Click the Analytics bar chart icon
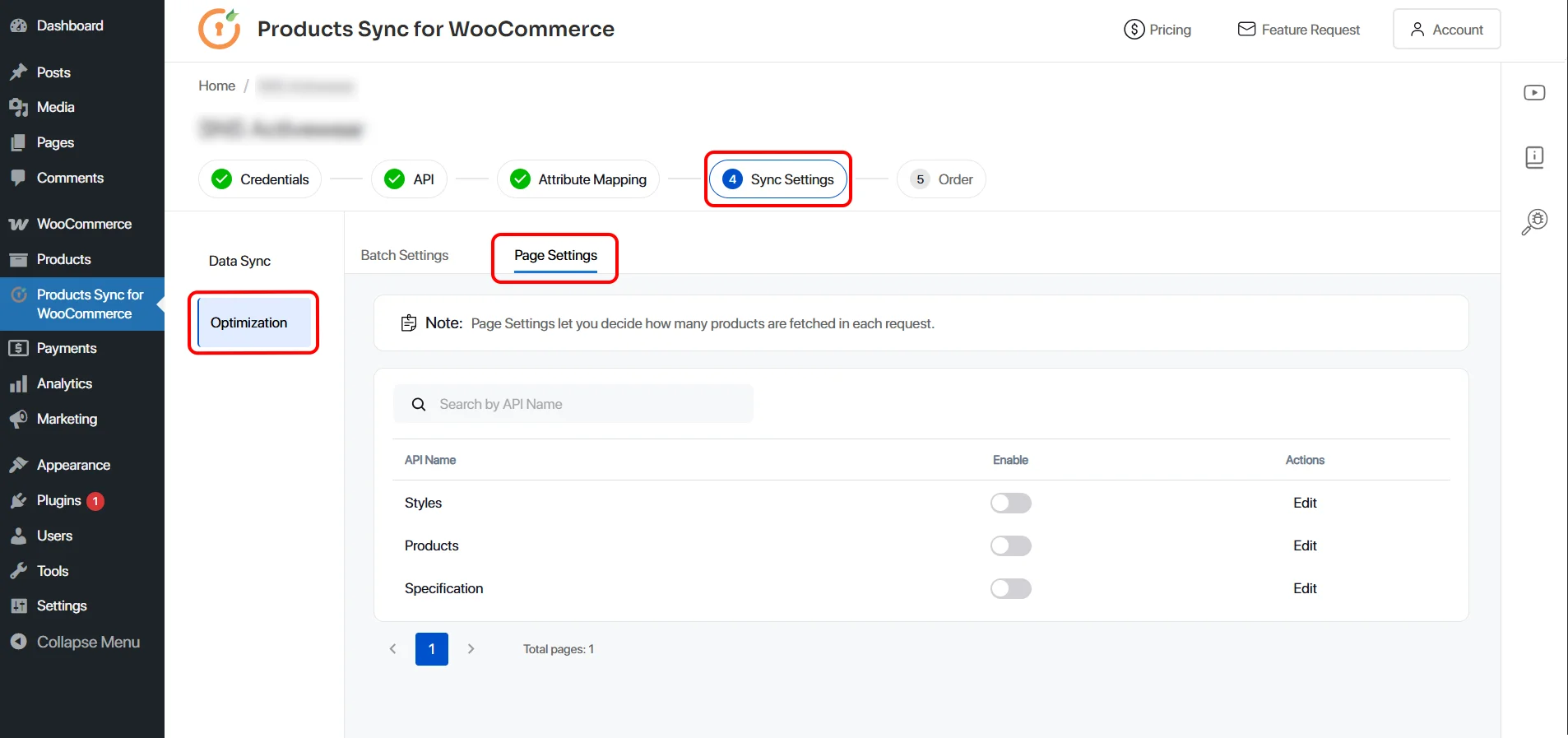 click(18, 383)
